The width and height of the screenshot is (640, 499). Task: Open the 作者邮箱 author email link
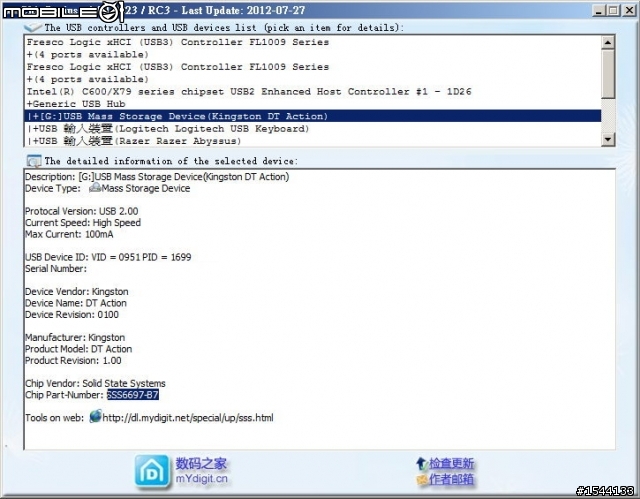451,479
